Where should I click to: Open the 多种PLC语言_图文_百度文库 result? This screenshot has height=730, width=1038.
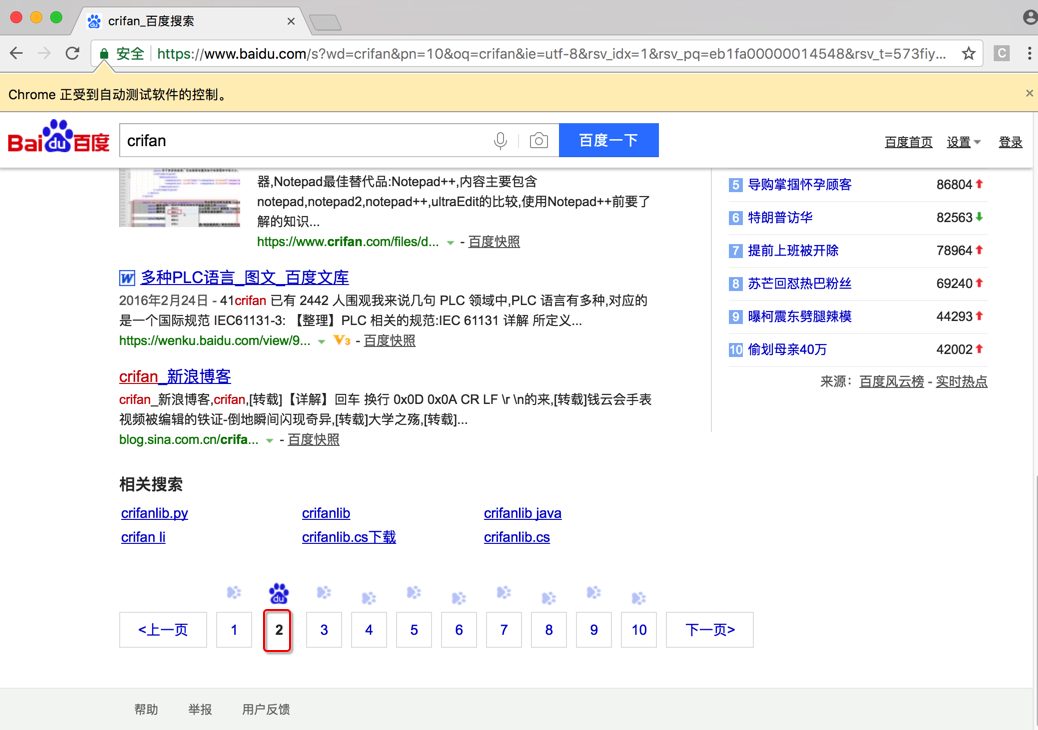pyautogui.click(x=244, y=277)
